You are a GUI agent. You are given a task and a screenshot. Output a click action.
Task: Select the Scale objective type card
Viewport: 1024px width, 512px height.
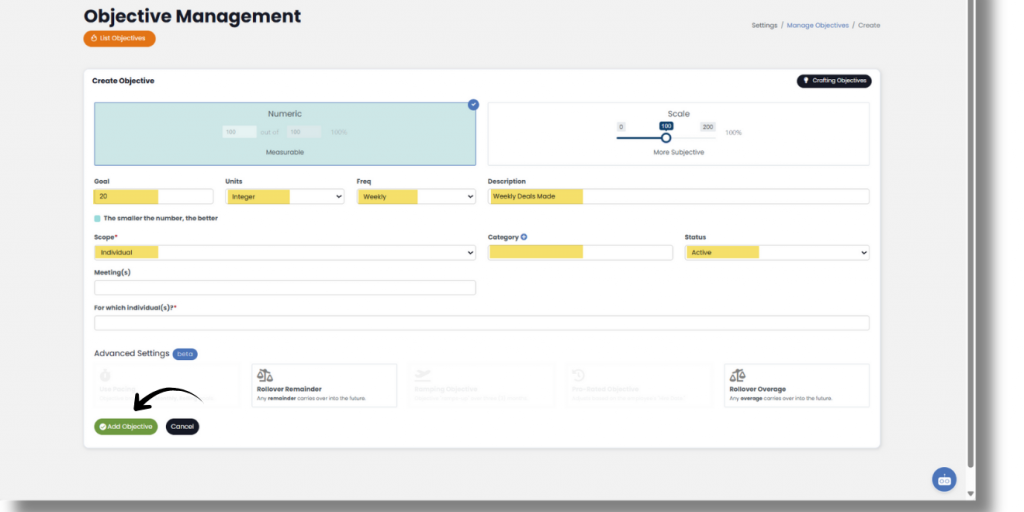pos(678,134)
